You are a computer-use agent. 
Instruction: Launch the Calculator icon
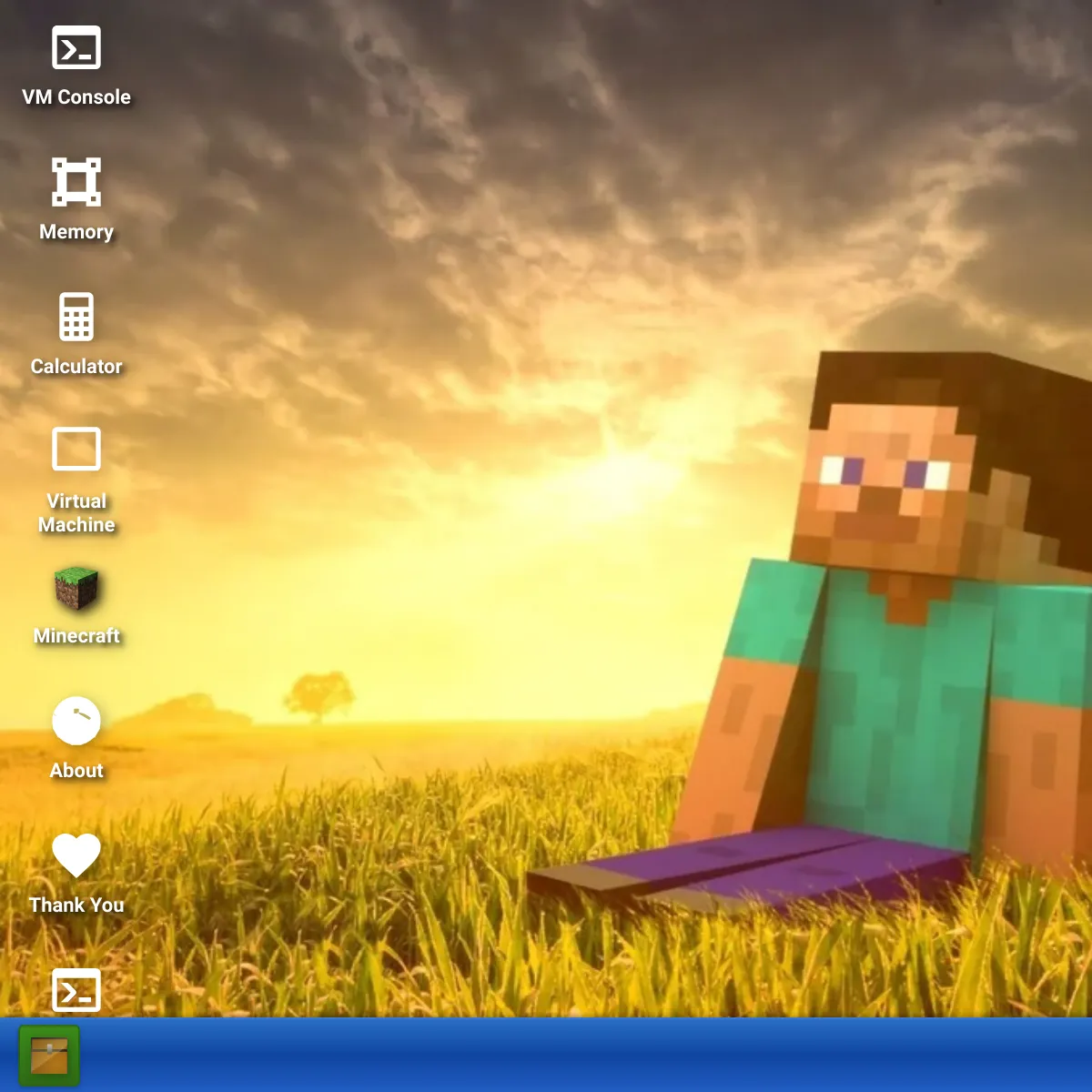pyautogui.click(x=76, y=317)
